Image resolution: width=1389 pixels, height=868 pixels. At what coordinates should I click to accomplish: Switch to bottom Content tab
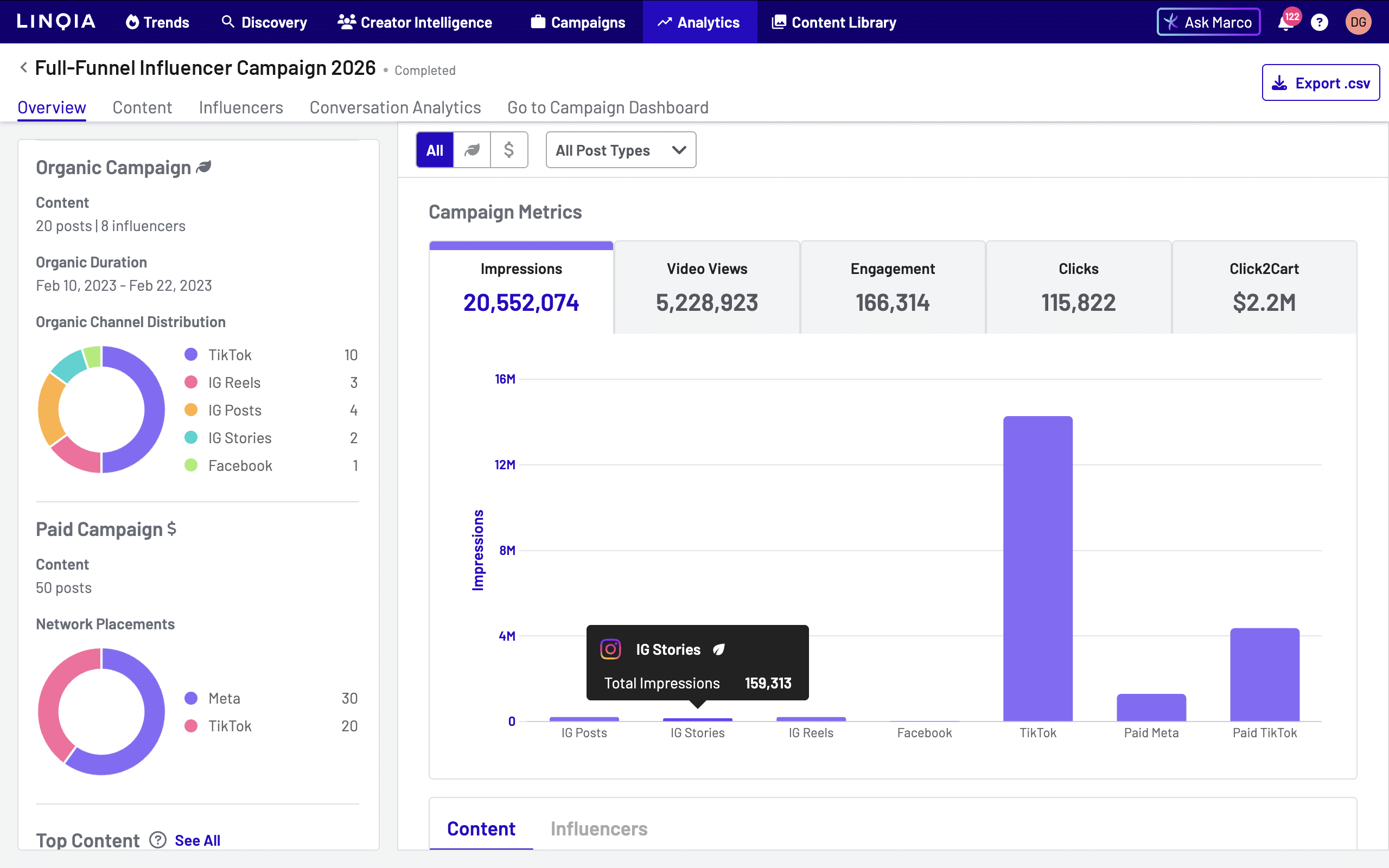pyautogui.click(x=481, y=828)
